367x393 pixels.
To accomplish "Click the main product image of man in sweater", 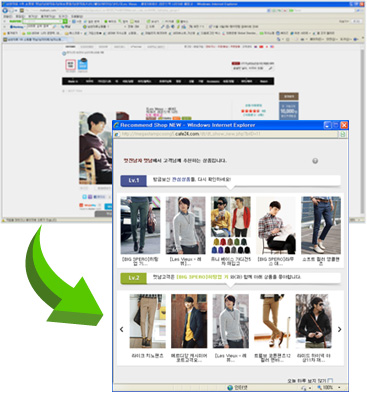I will pyautogui.click(x=96, y=148).
